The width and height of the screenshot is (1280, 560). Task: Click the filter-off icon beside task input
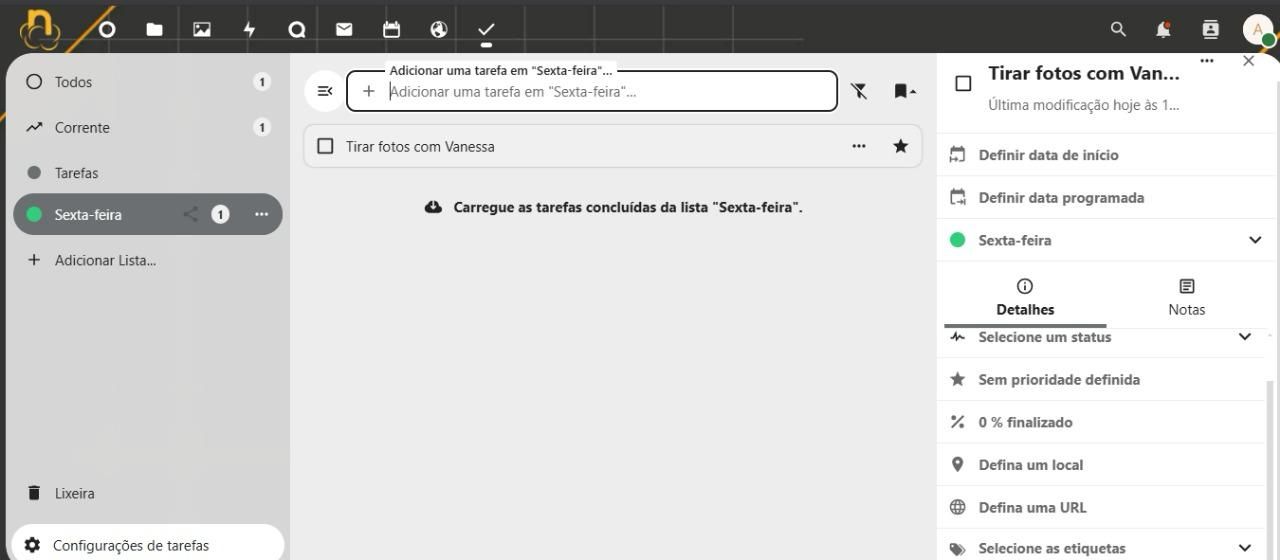859,91
